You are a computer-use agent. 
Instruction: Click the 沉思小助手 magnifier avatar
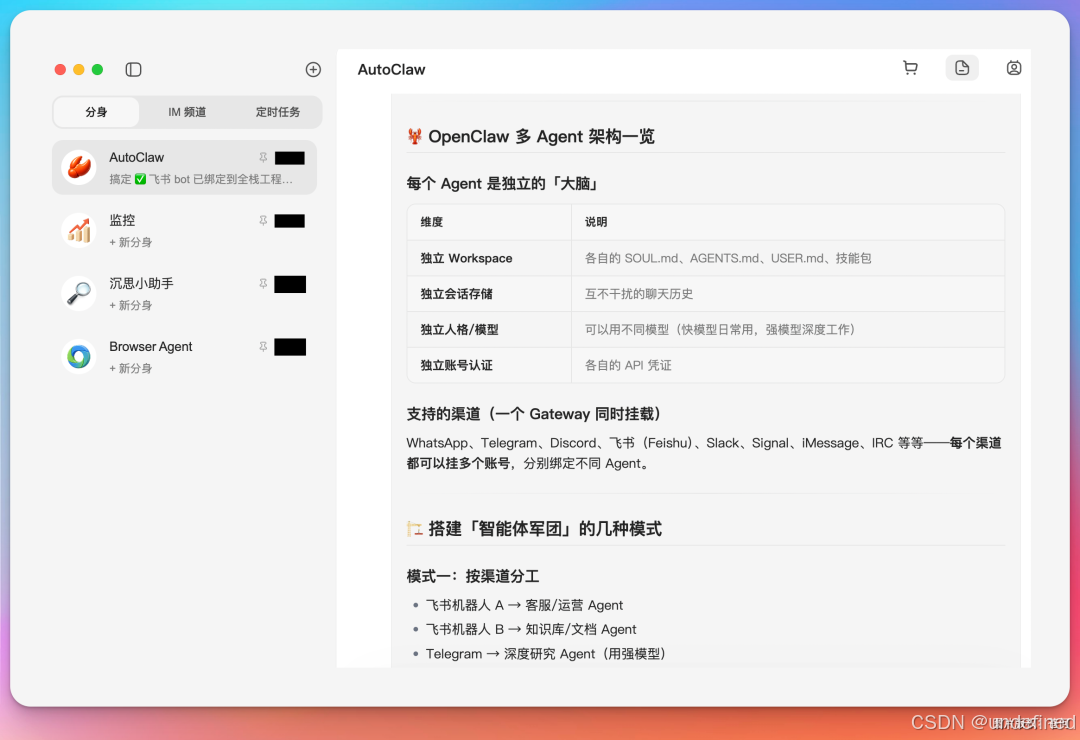pyautogui.click(x=79, y=294)
